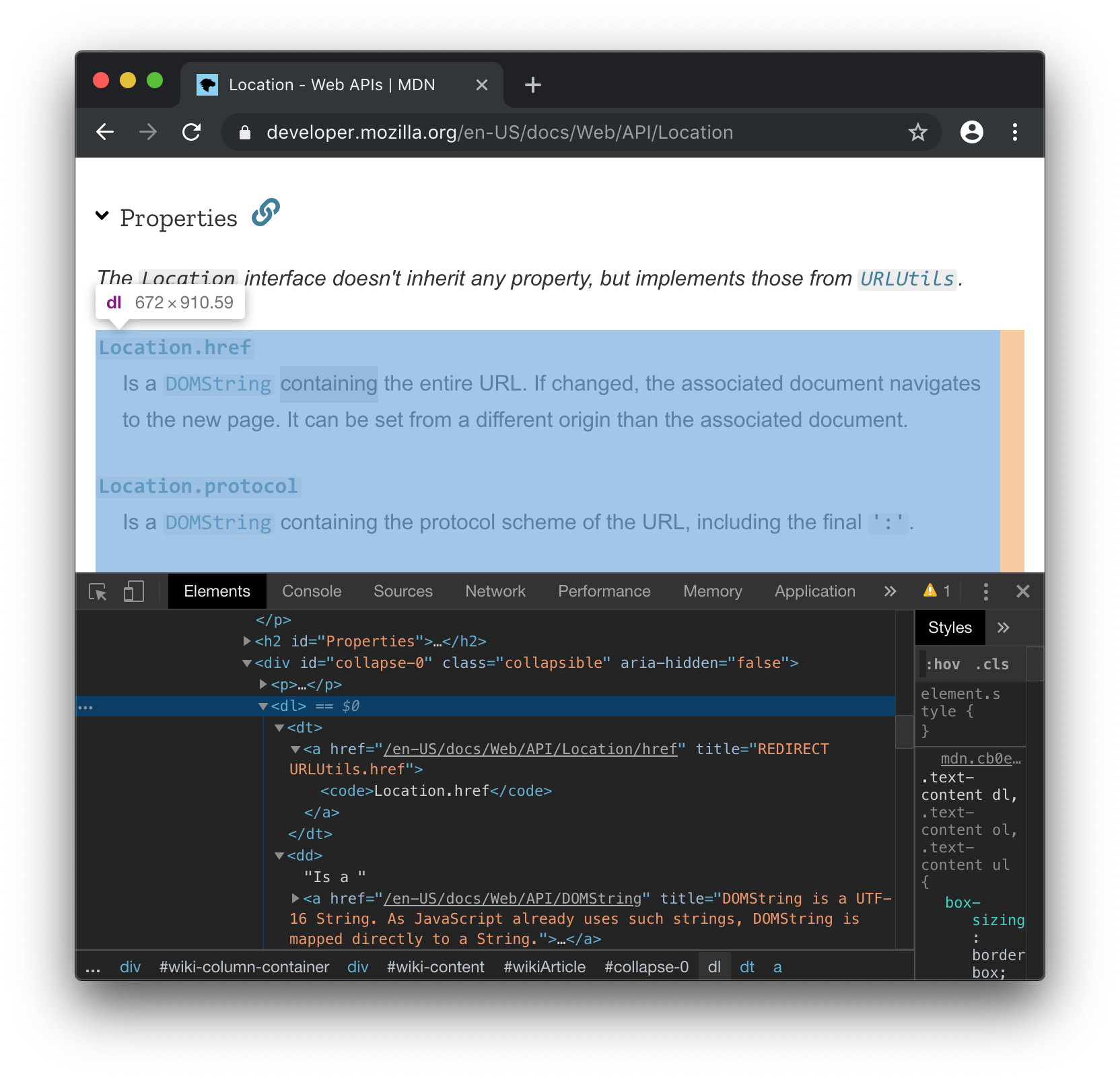Collapse the Properties section chevron
This screenshot has width=1120, height=1080.
coord(102,216)
